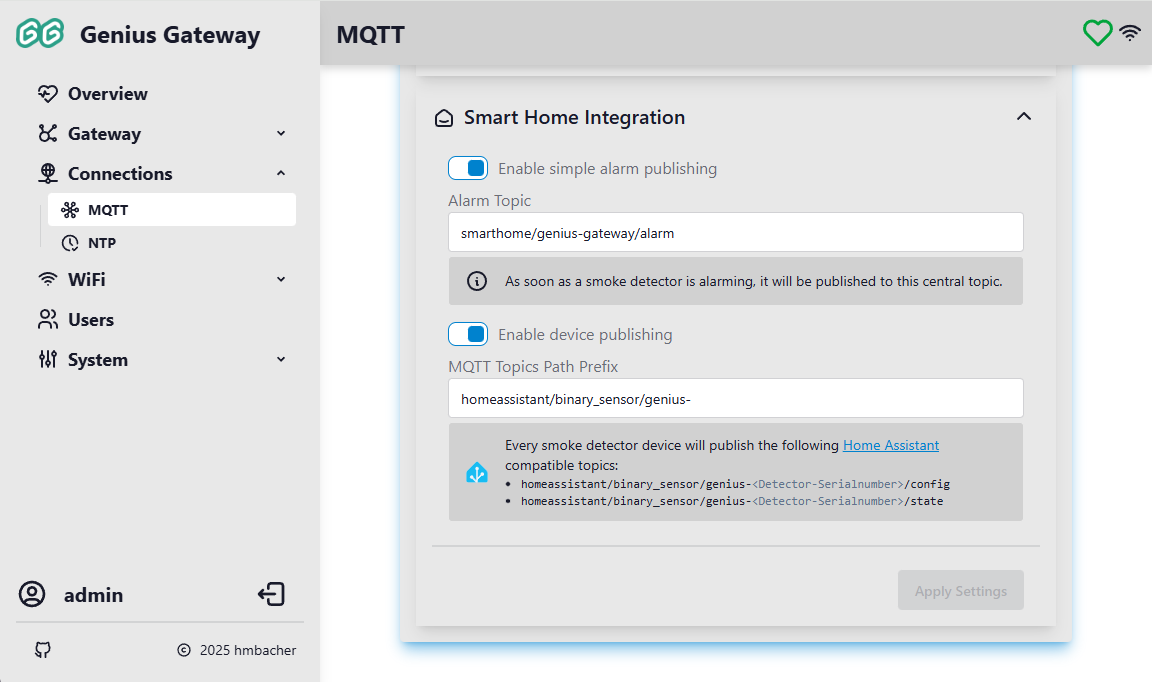Screen dimensions: 1152x682
Task: Expand the System sidebar menu
Action: pyautogui.click(x=281, y=360)
